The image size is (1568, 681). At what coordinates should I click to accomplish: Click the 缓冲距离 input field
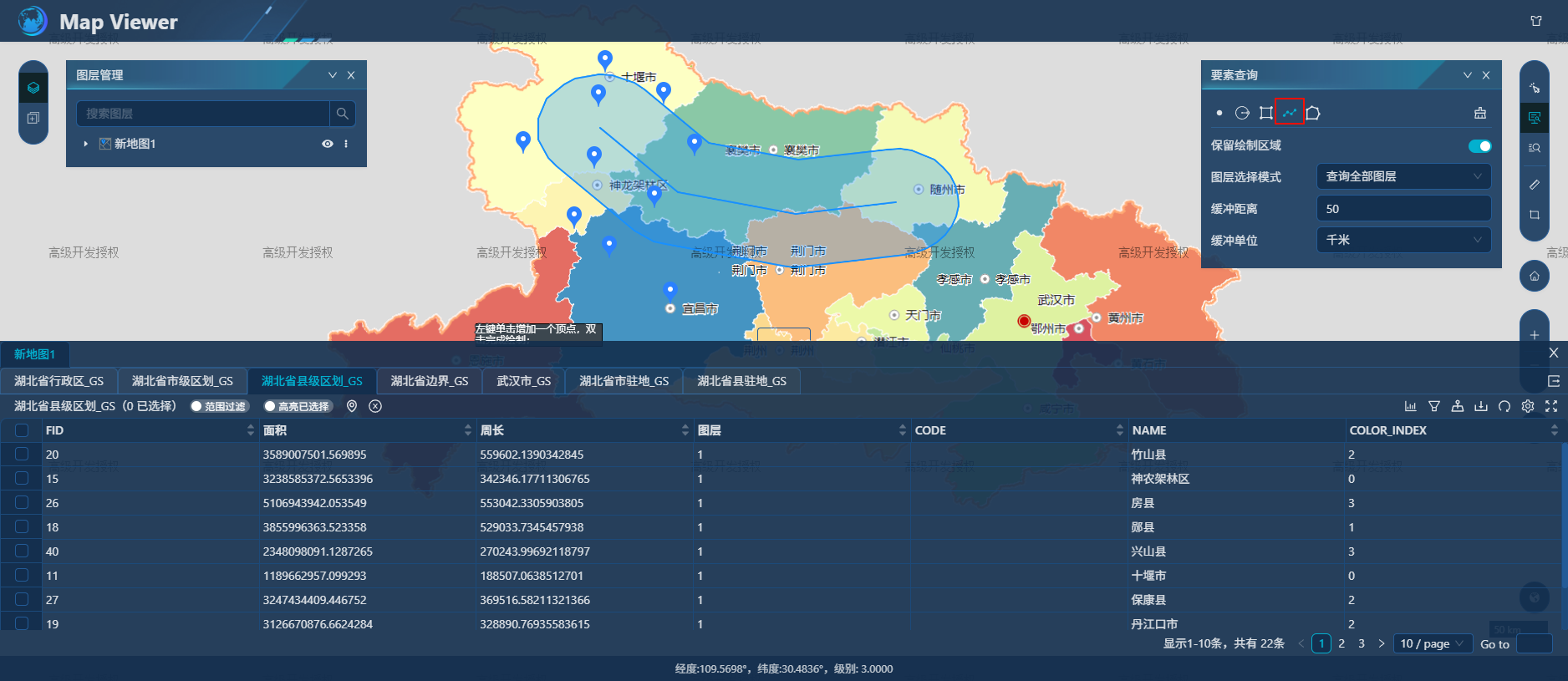1403,208
